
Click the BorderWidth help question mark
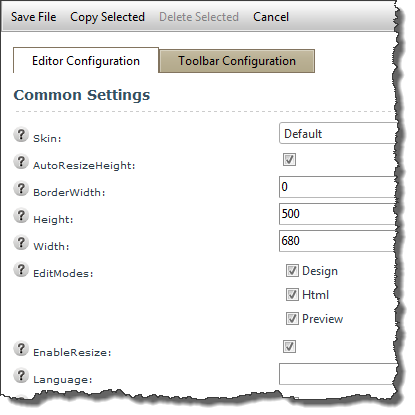21,189
